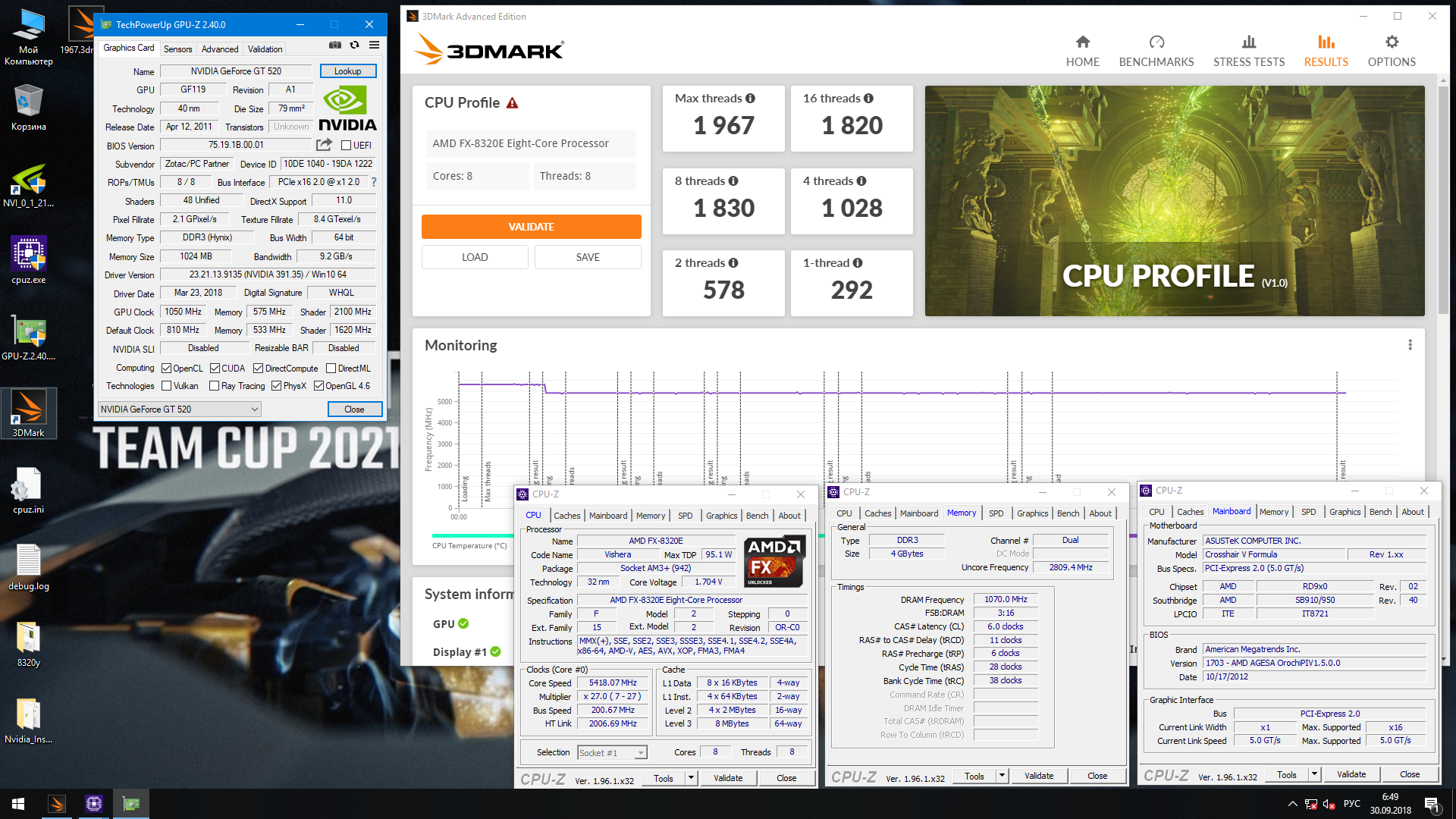The width and height of the screenshot is (1456, 819).
Task: Toggle the Vulkan checkbox
Action: (166, 386)
